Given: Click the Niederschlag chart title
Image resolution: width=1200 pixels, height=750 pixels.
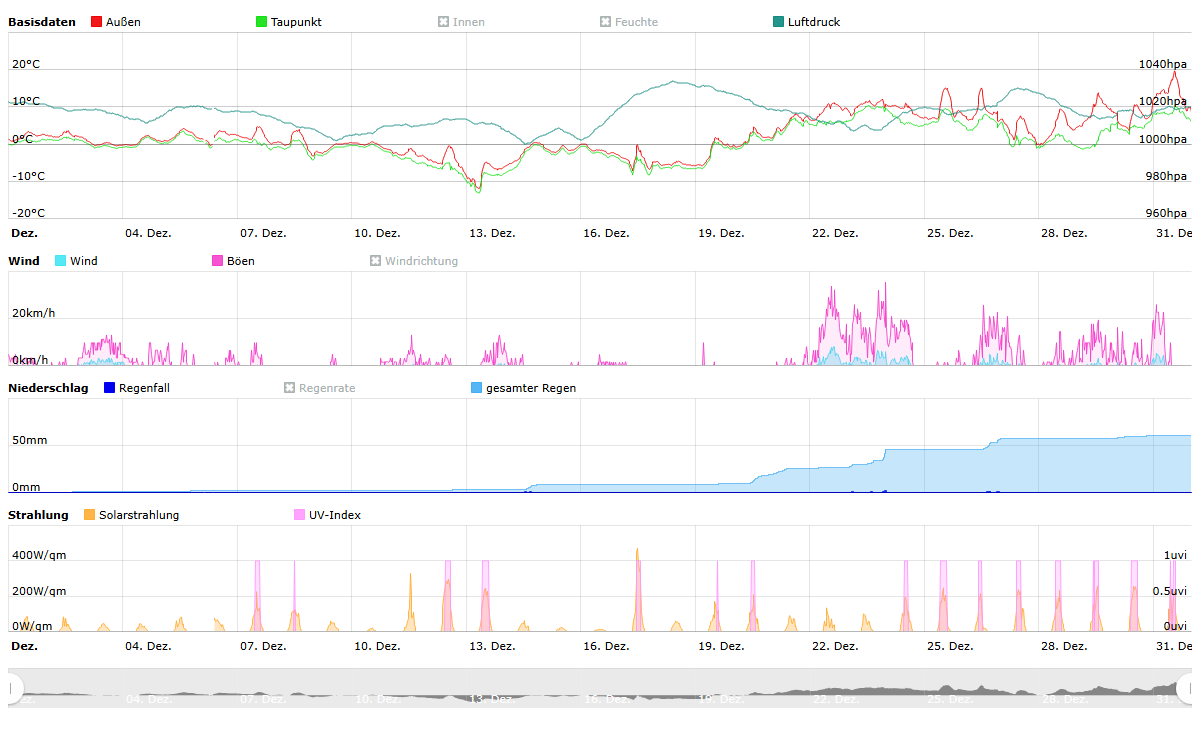Looking at the screenshot, I should point(48,388).
